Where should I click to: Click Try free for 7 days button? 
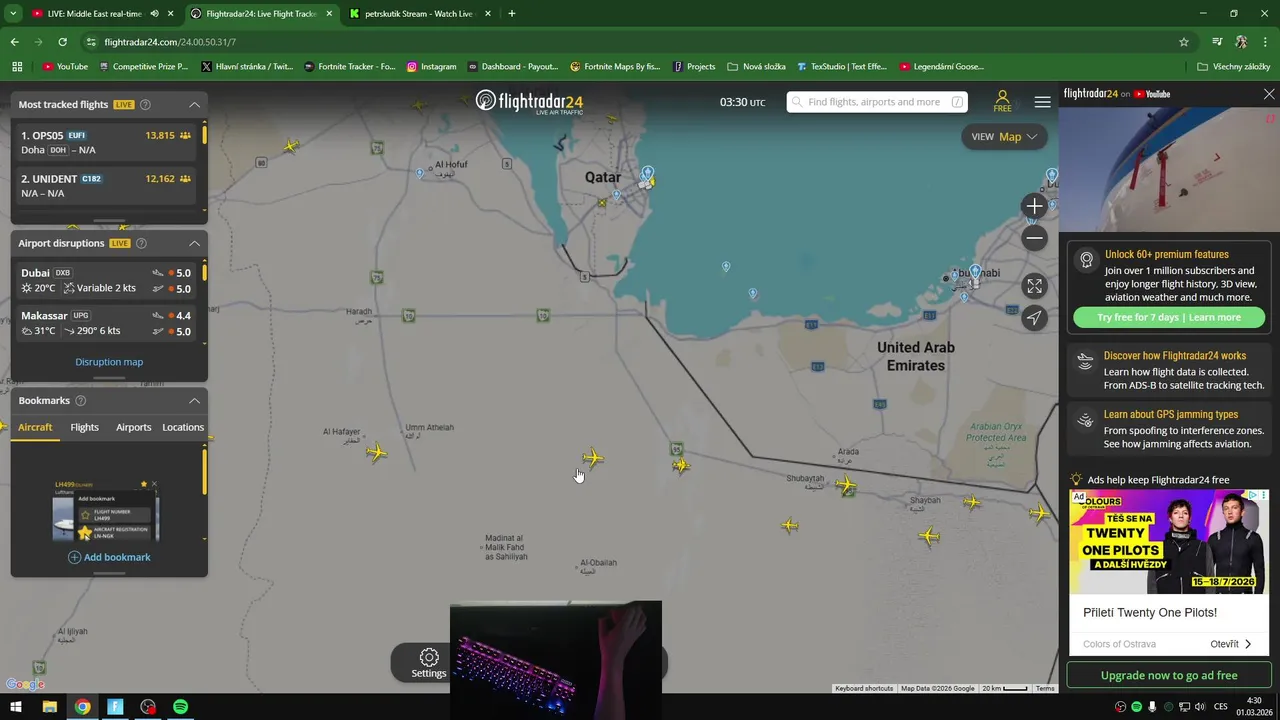pyautogui.click(x=1169, y=317)
